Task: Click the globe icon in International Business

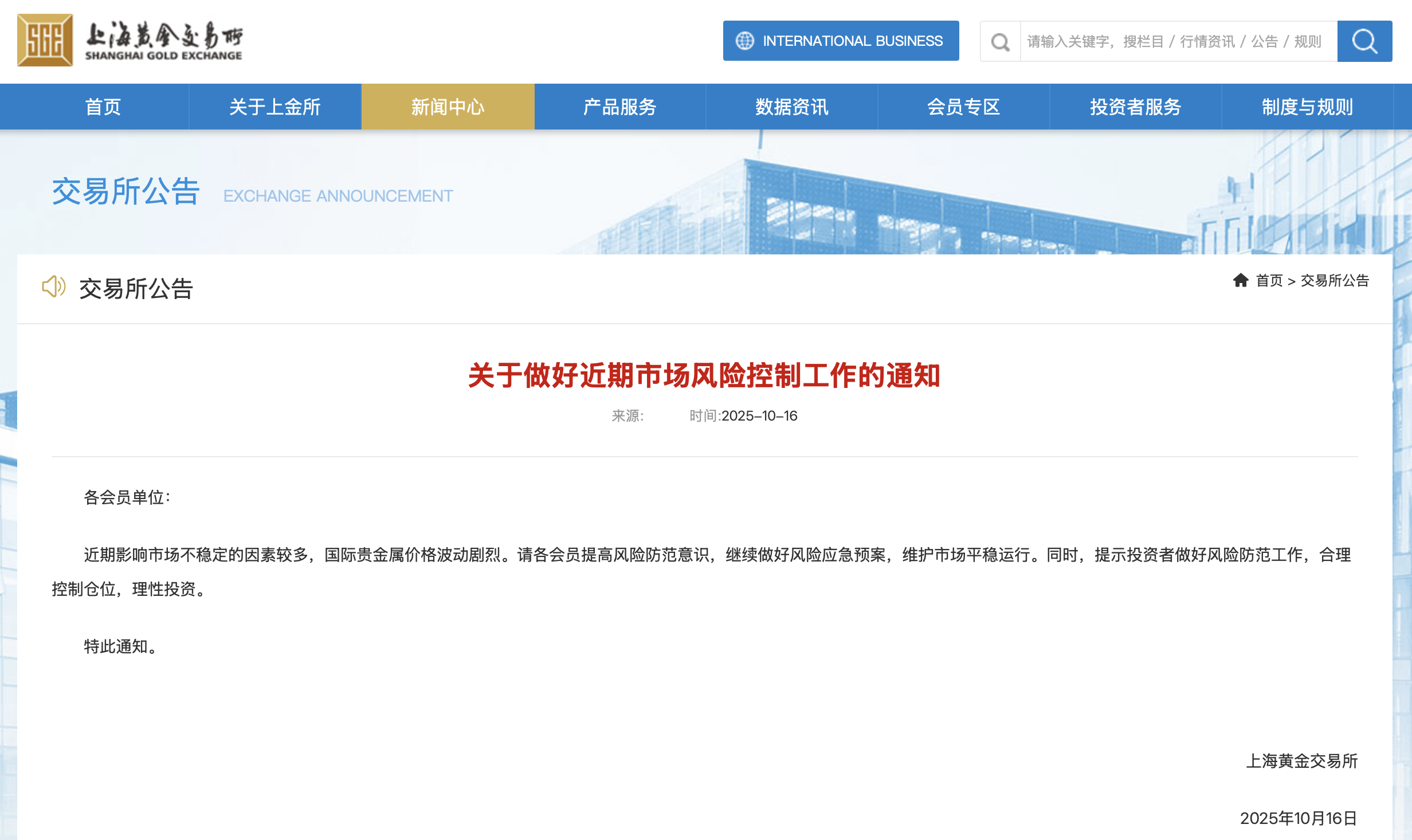Action: tap(744, 41)
